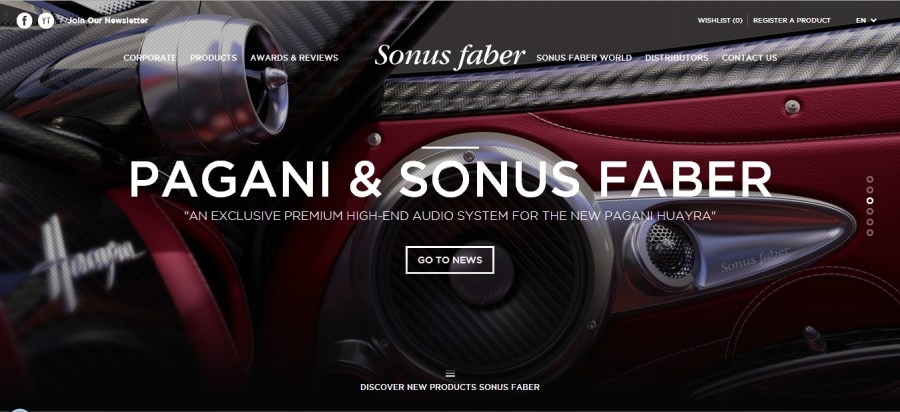Click the menu lines above Discover New Products
The height and width of the screenshot is (412, 900).
point(450,374)
